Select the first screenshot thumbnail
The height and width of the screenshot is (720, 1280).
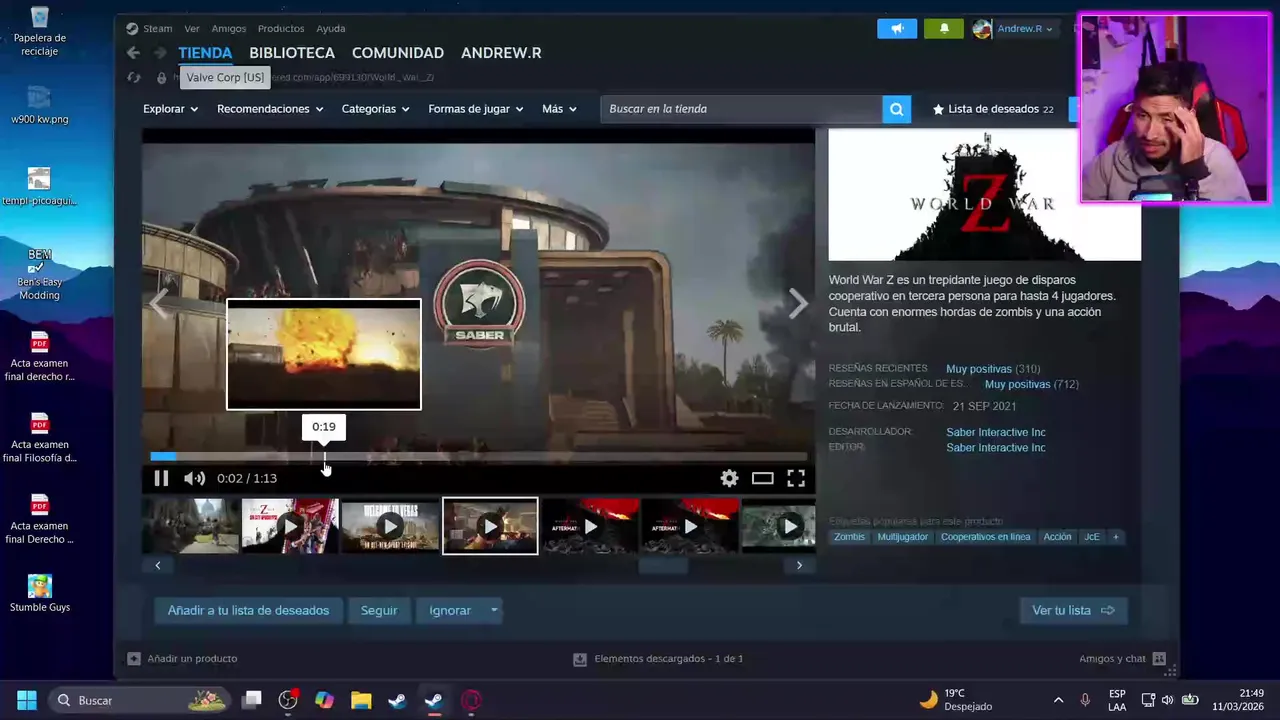click(x=190, y=526)
